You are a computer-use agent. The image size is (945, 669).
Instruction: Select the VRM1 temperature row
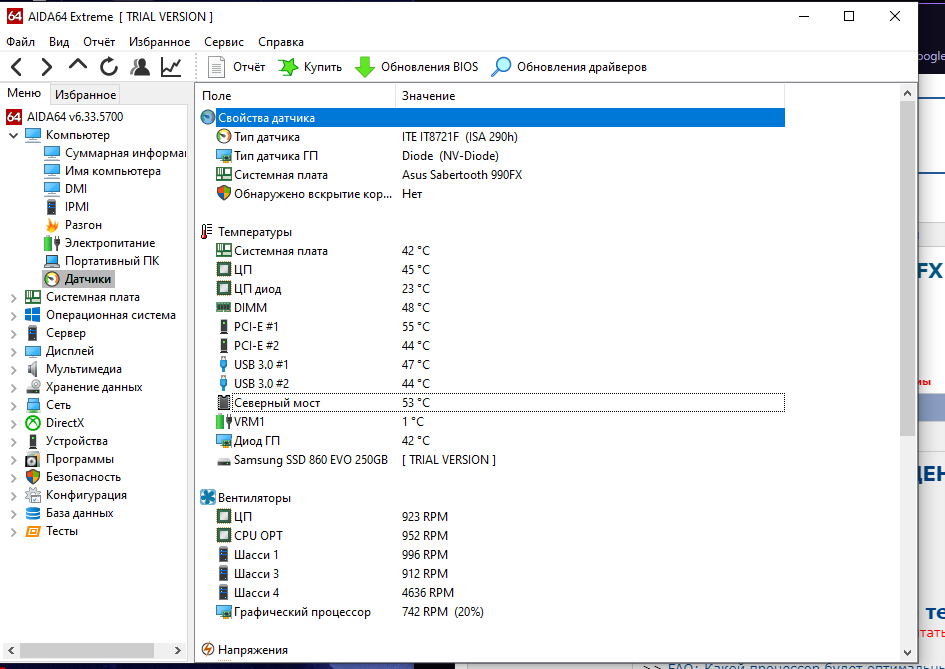500,422
